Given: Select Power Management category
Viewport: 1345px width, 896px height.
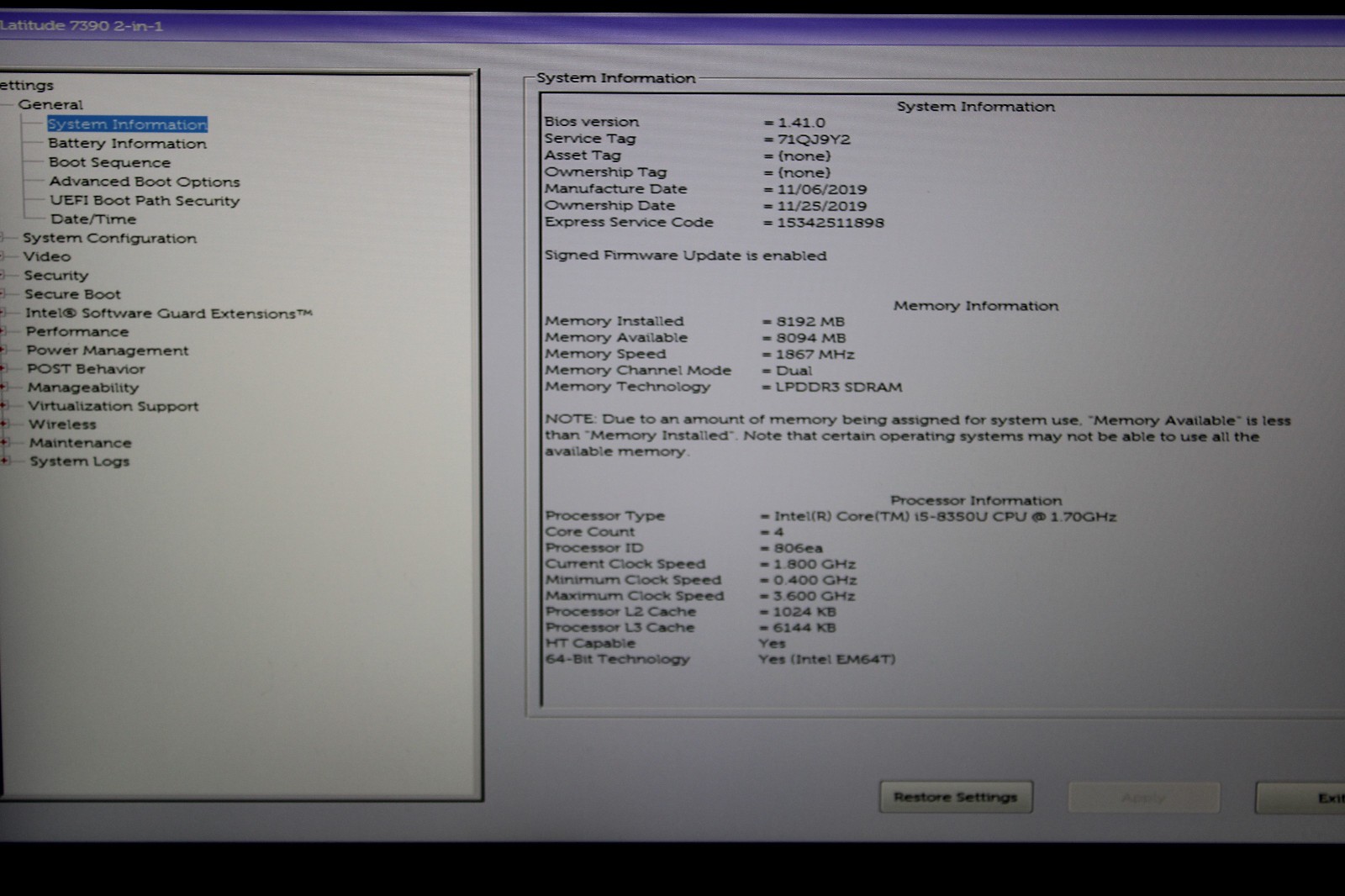Looking at the screenshot, I should (108, 350).
